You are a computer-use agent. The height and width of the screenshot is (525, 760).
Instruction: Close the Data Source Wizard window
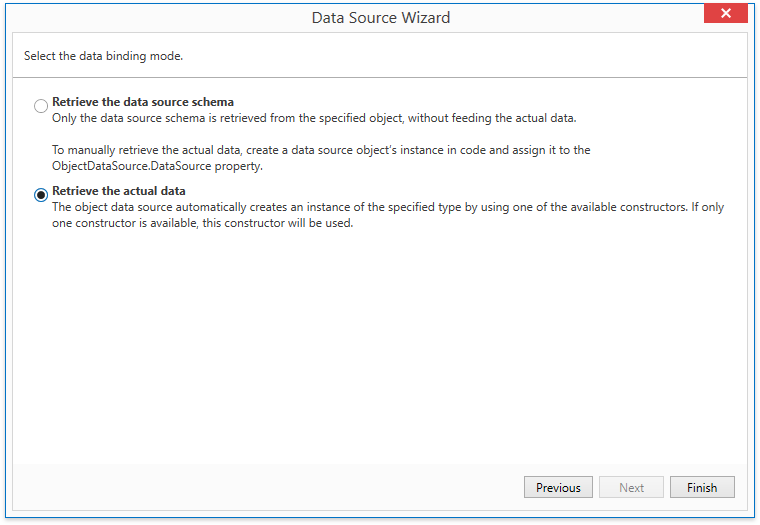[726, 13]
